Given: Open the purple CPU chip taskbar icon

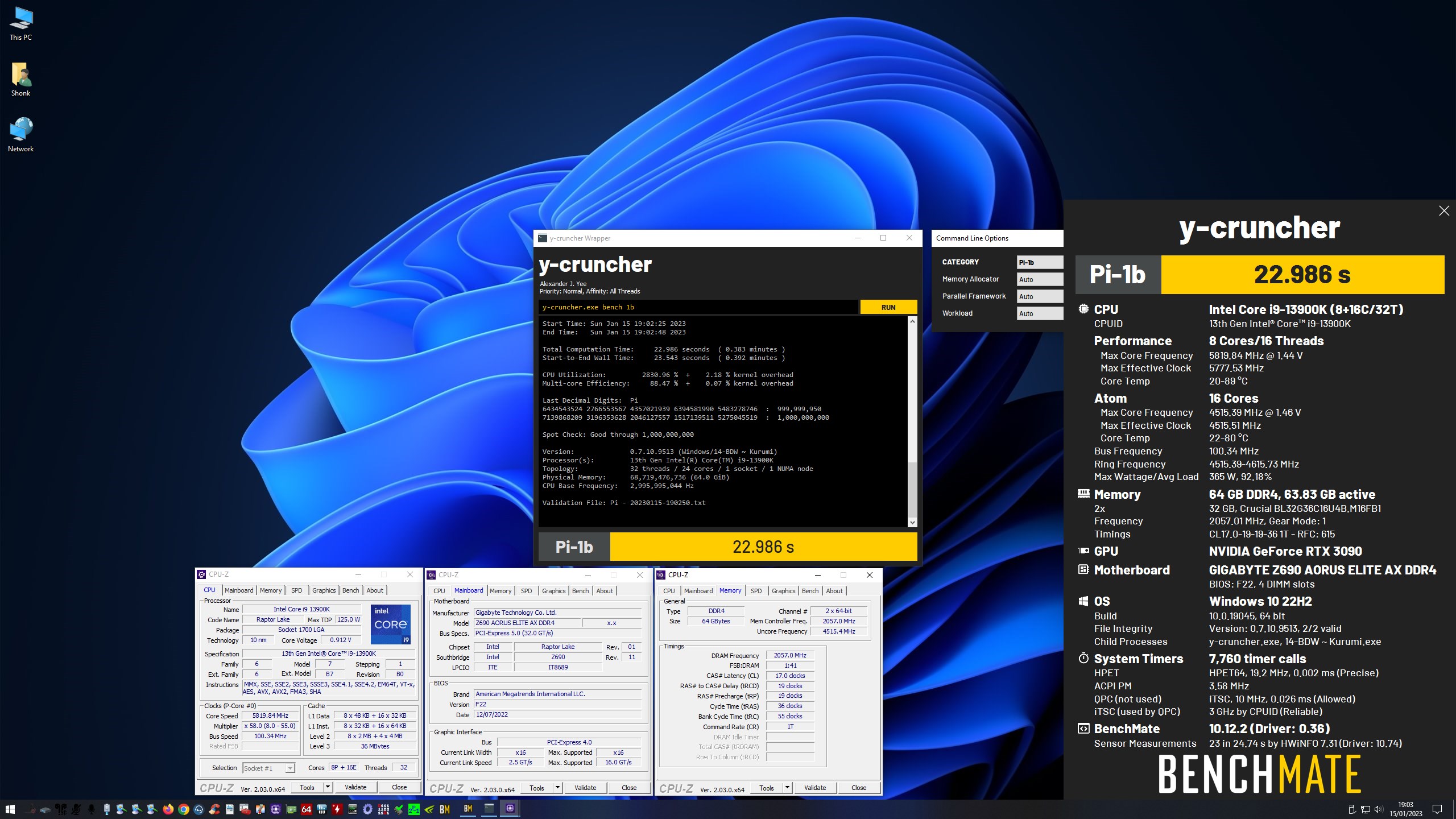Looking at the screenshot, I should (275, 809).
